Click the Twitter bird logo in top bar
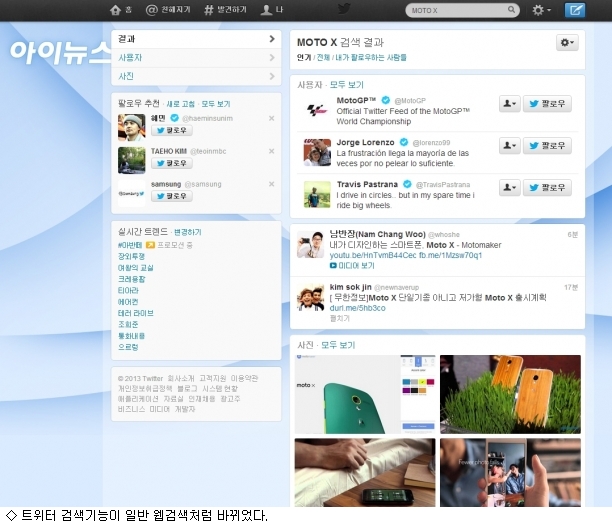The width and height of the screenshot is (612, 527). (x=344, y=9)
